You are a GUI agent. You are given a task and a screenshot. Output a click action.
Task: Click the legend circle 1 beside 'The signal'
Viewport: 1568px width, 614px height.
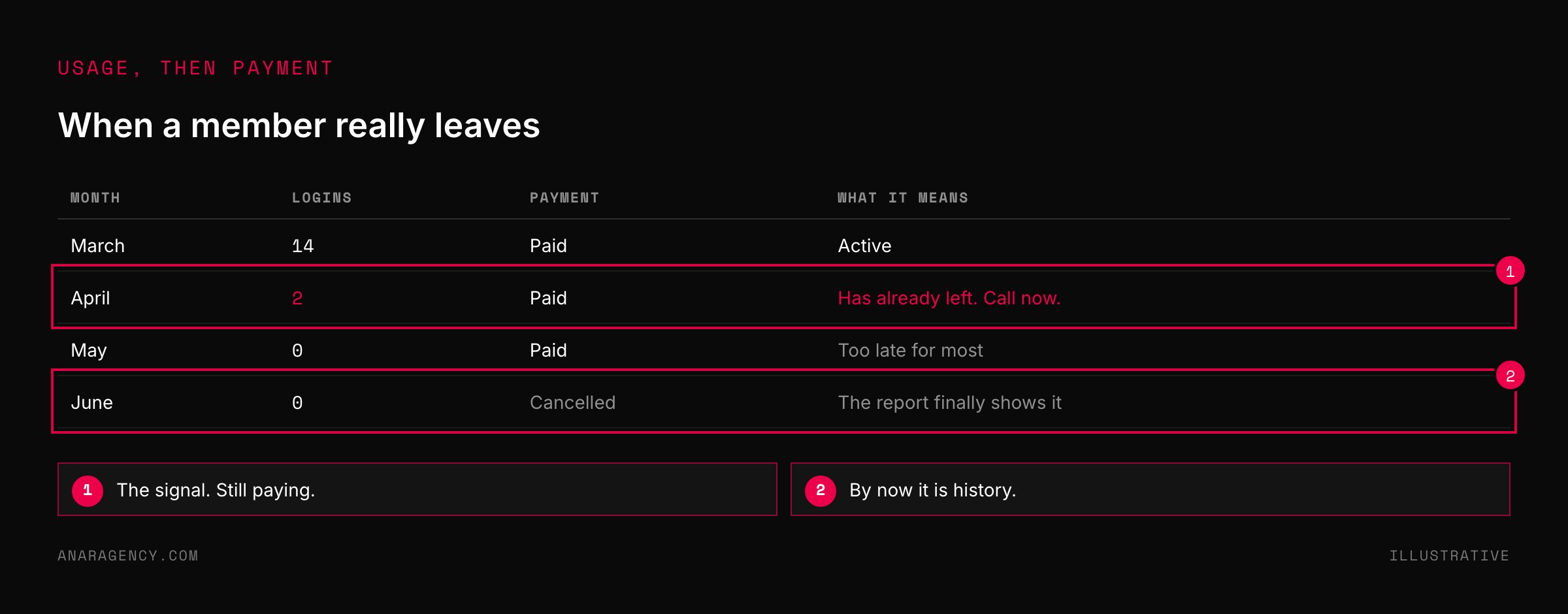coord(88,491)
